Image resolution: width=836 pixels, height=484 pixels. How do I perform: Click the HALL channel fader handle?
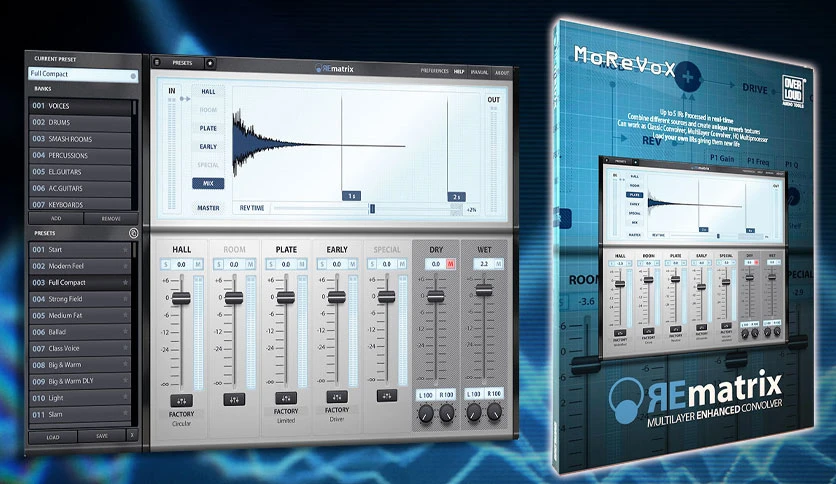click(181, 298)
